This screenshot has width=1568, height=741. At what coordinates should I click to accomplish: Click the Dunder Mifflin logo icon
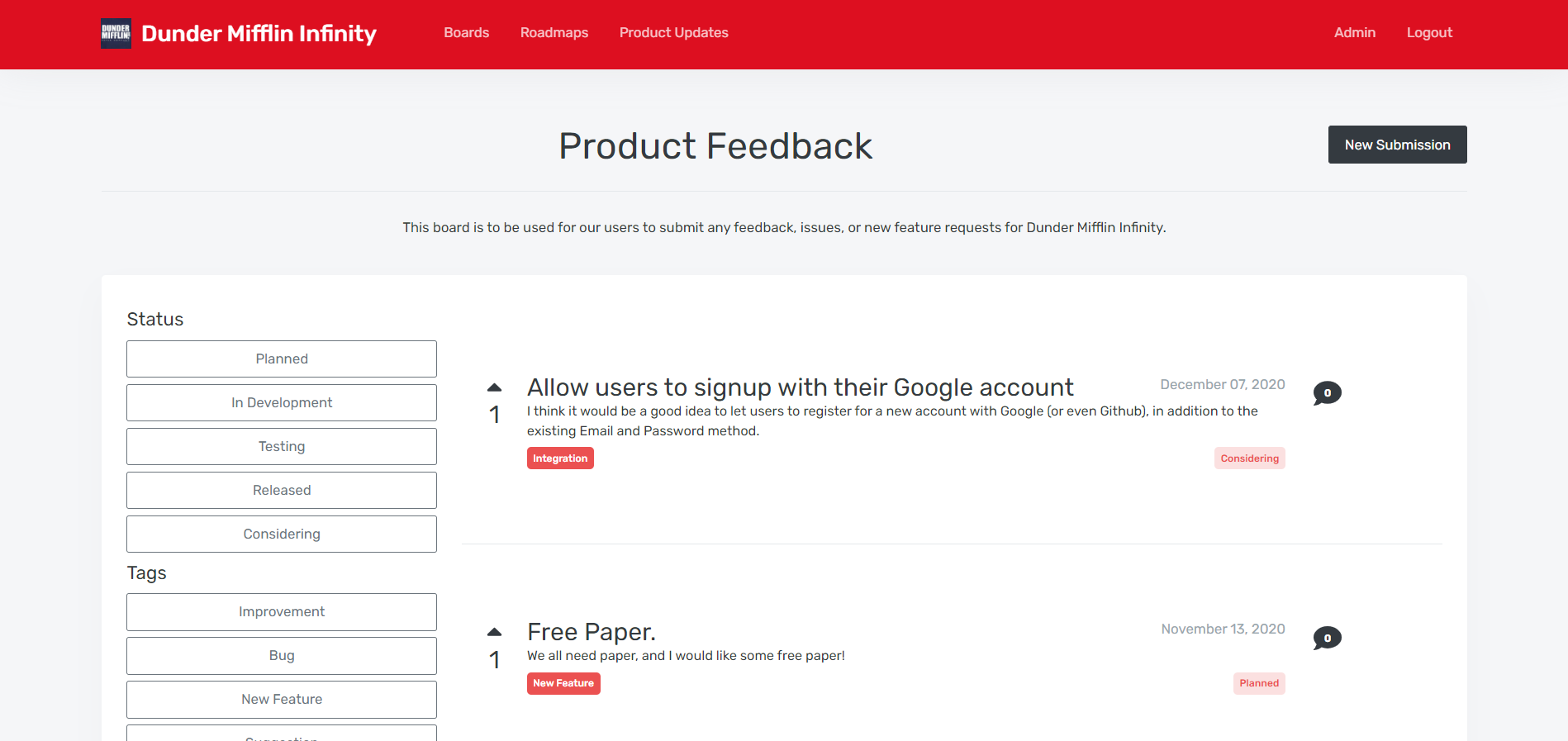(x=116, y=33)
